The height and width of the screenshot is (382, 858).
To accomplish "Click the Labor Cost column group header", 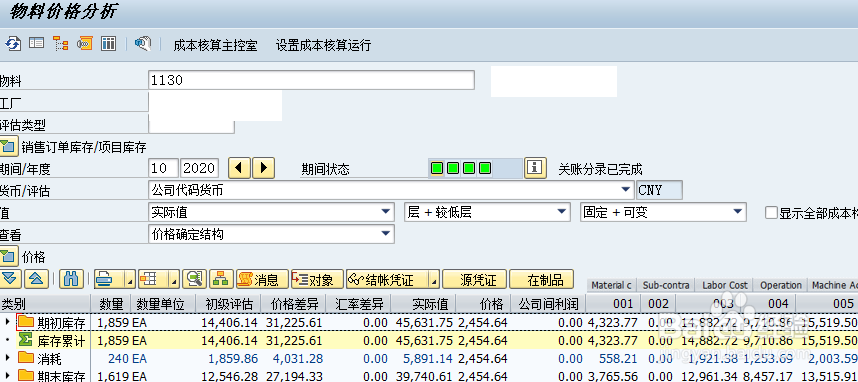I will 724,285.
